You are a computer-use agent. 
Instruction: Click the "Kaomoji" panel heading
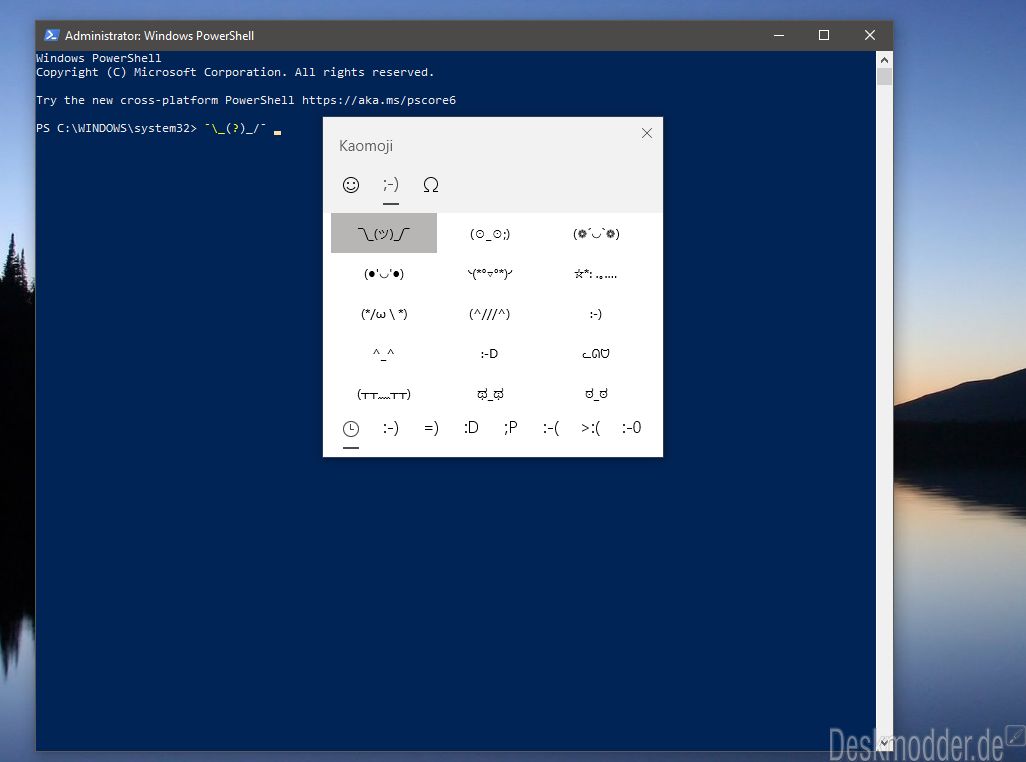pos(366,146)
